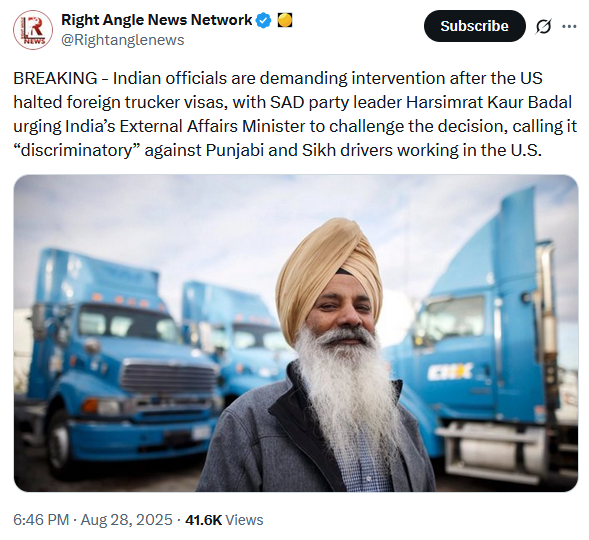Screen dimensions: 589x540
Task: Open the three-dot more options menu
Action: (569, 26)
